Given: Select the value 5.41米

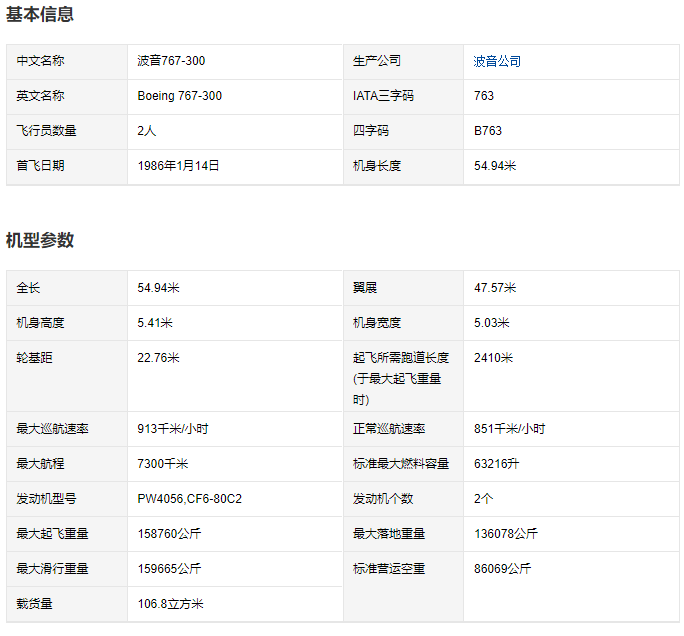Looking at the screenshot, I should point(155,323).
